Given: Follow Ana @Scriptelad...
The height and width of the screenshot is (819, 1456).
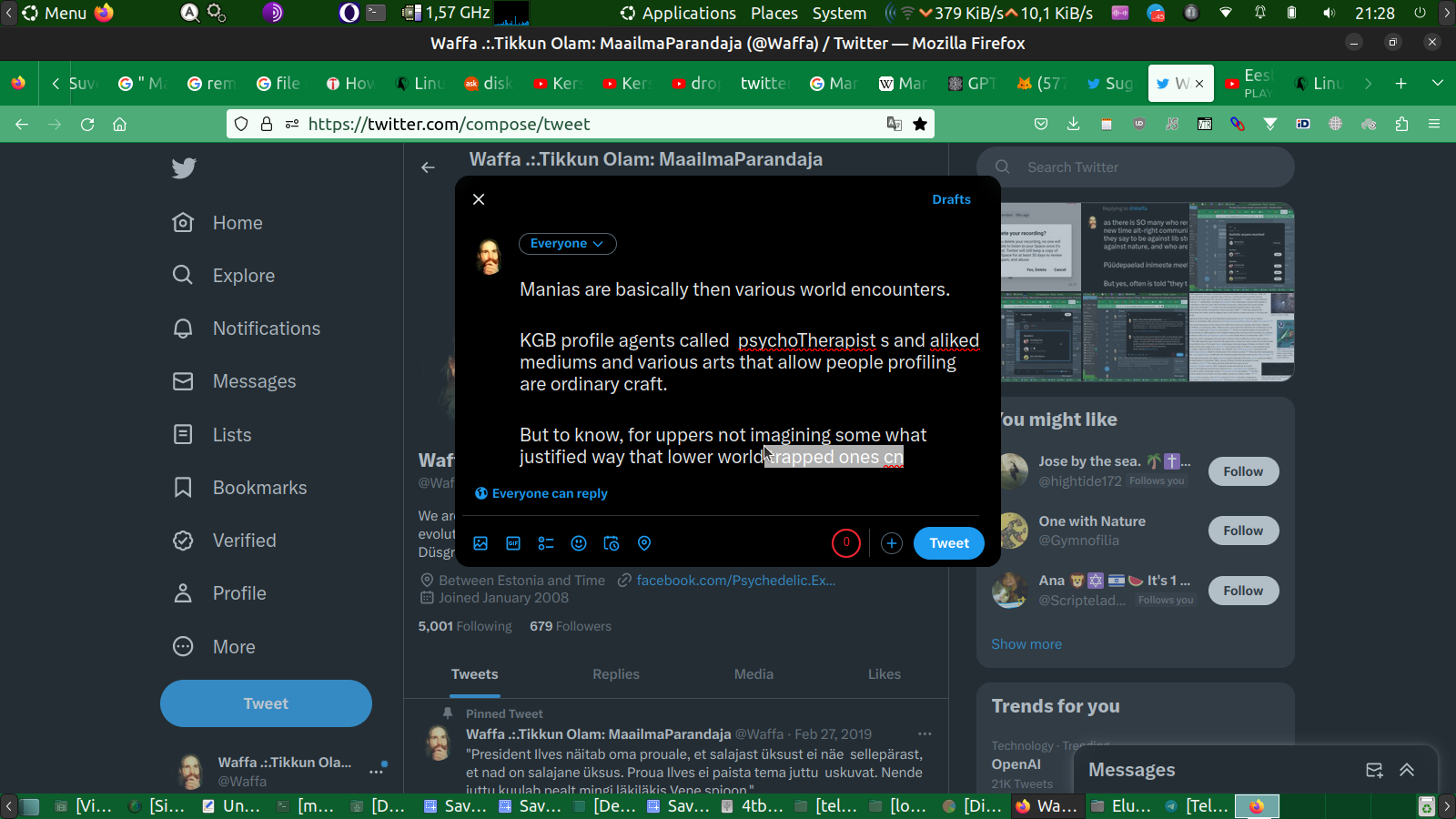Looking at the screenshot, I should (x=1243, y=591).
